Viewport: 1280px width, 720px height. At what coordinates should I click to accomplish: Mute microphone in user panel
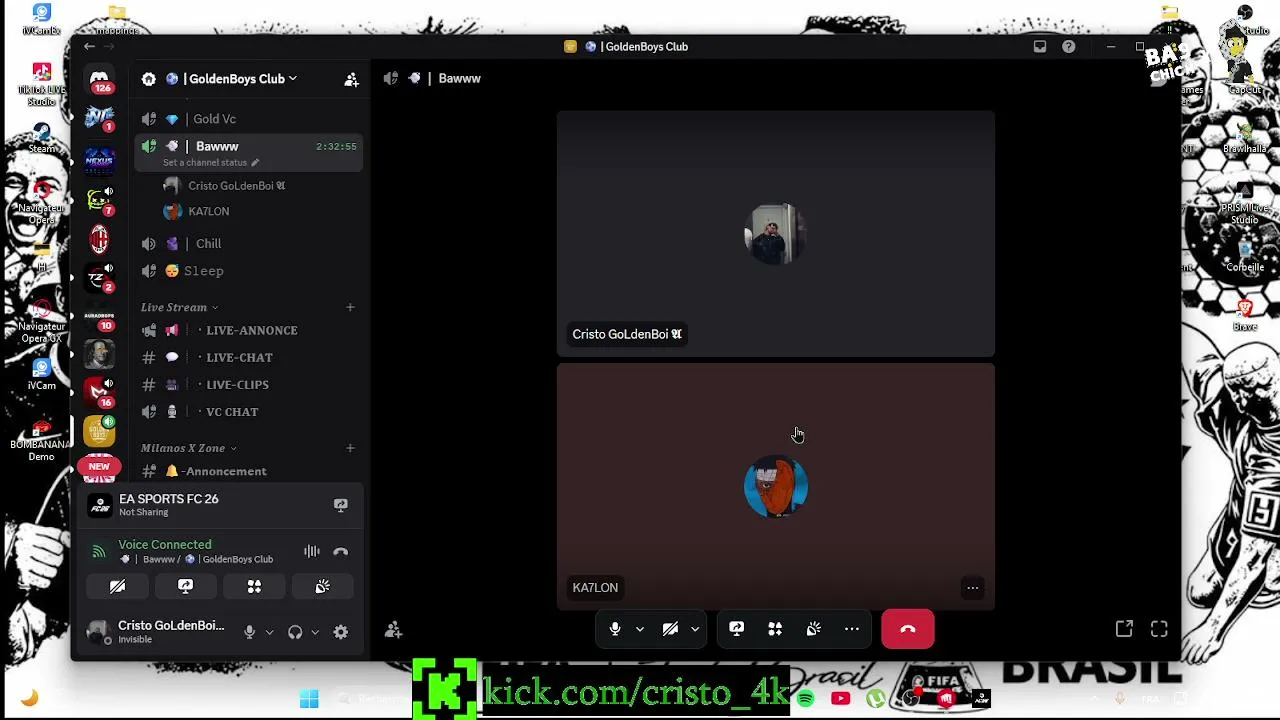(249, 632)
